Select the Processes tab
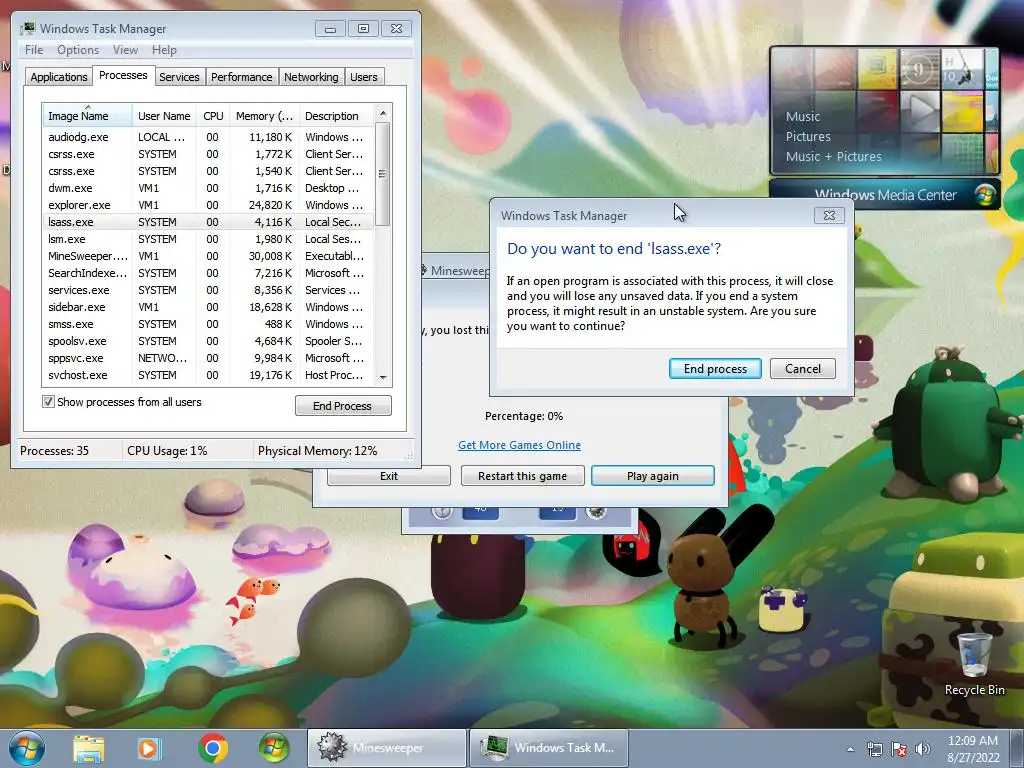Image resolution: width=1024 pixels, height=768 pixels. click(x=123, y=75)
